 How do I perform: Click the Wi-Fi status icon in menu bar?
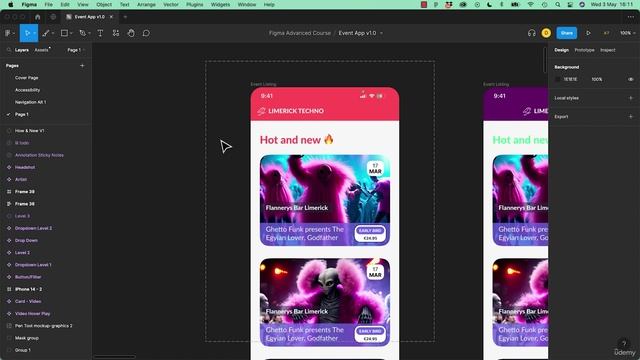(531, 4)
